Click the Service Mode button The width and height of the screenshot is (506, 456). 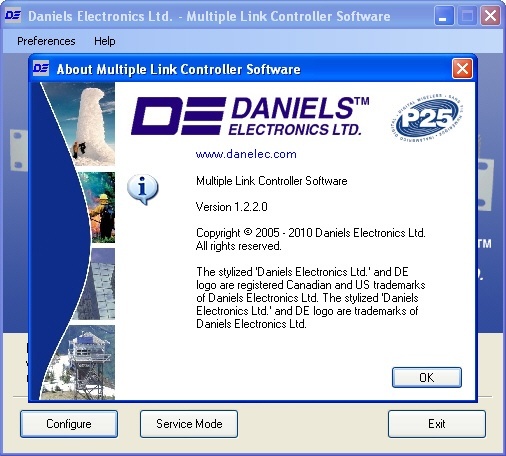pos(189,424)
